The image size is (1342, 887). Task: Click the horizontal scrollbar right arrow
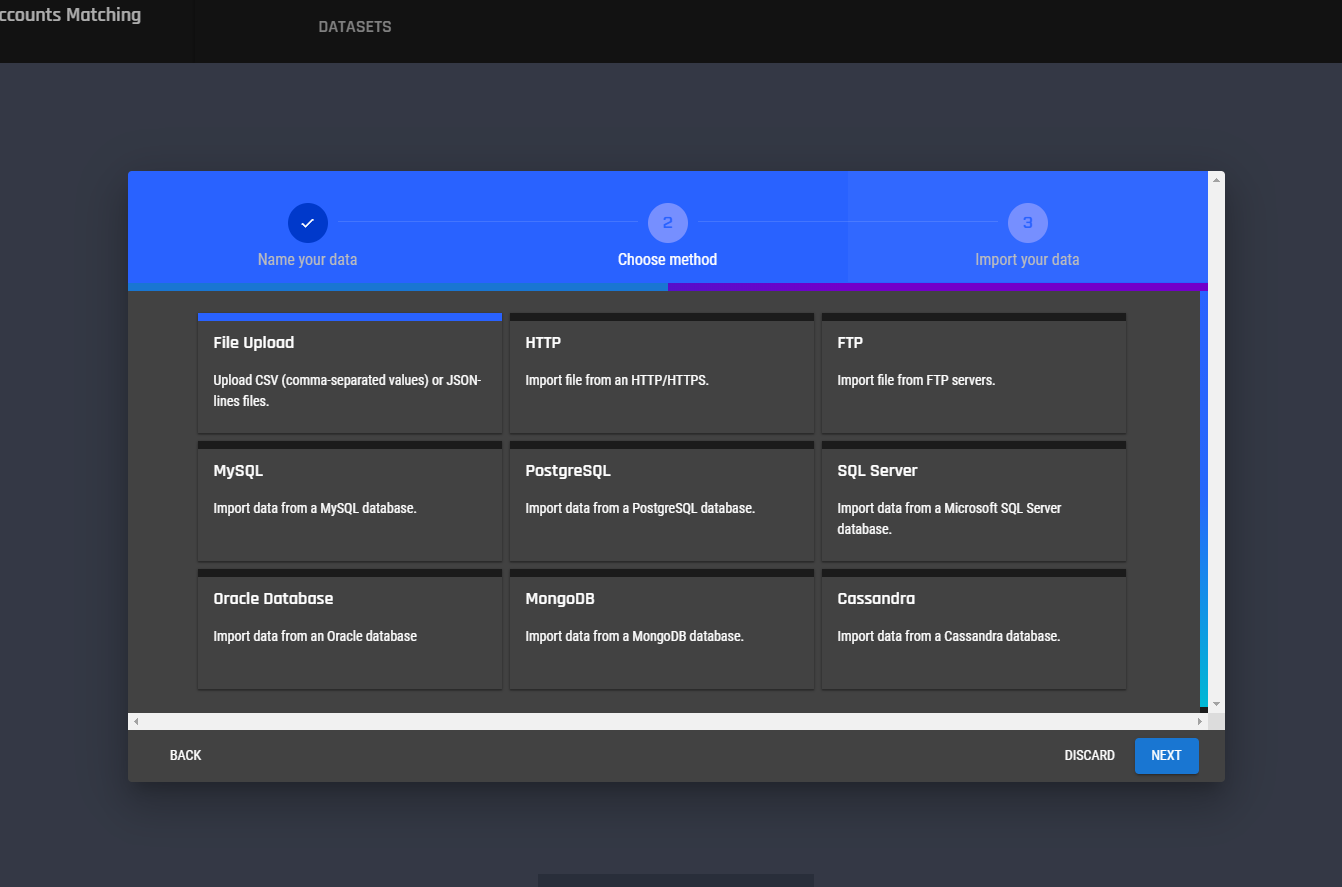tap(1200, 721)
